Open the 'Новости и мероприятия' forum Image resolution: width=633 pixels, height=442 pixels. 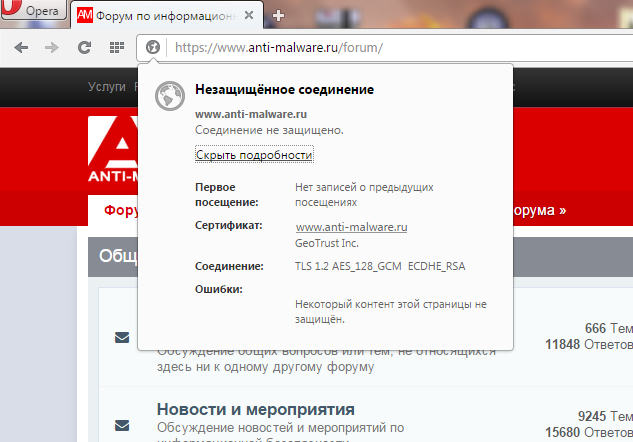[x=256, y=409]
